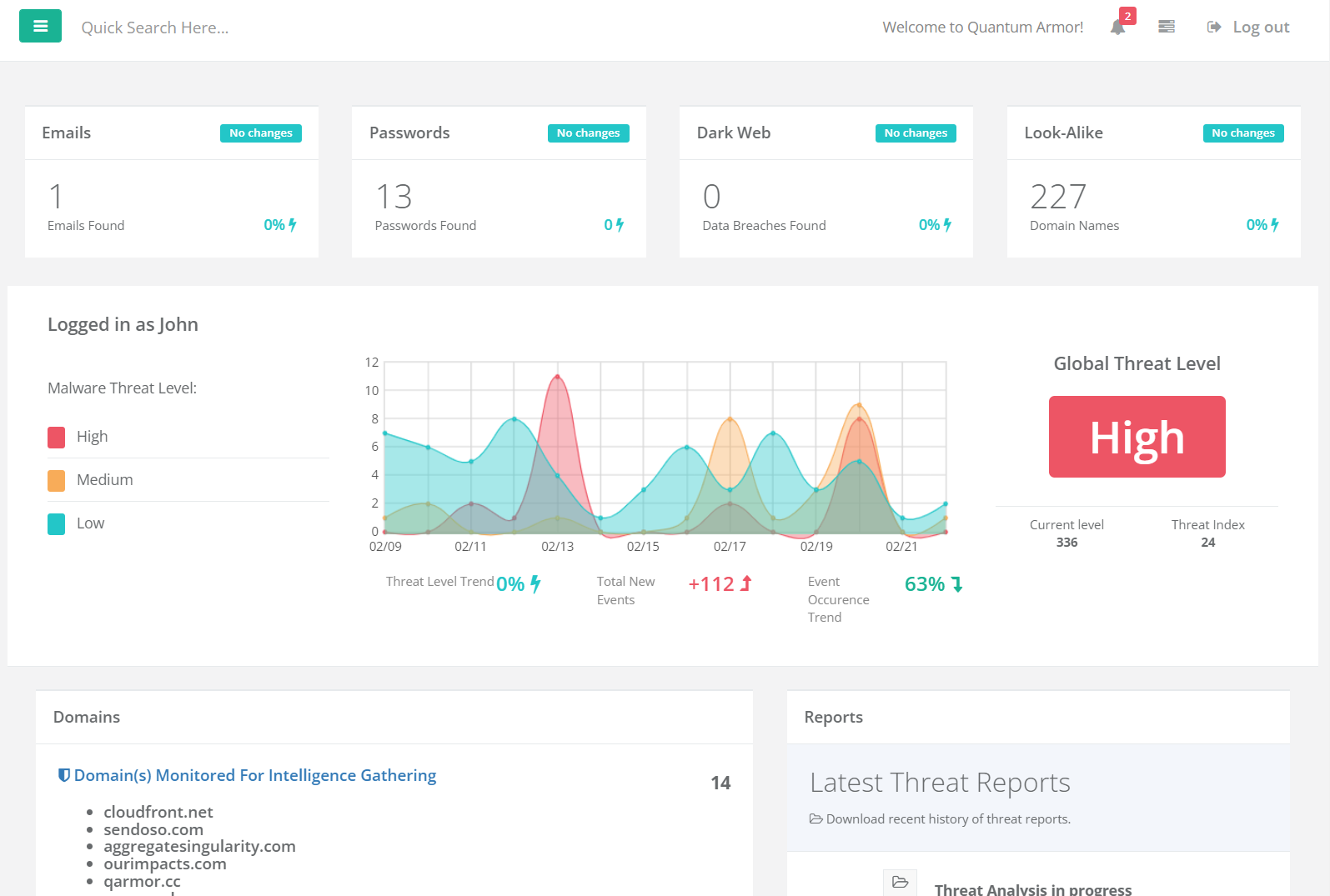The width and height of the screenshot is (1330, 896).
Task: Open Domain(s) Monitored For Intelligence Gathering link
Action: pos(254,775)
